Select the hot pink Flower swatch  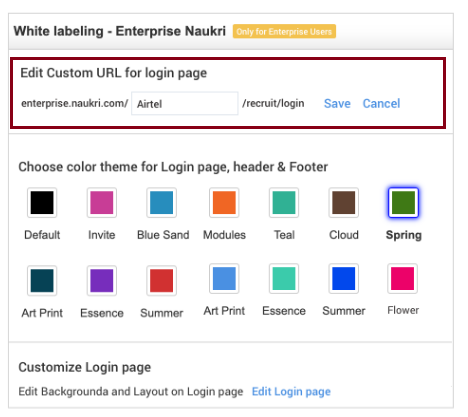[x=402, y=278]
